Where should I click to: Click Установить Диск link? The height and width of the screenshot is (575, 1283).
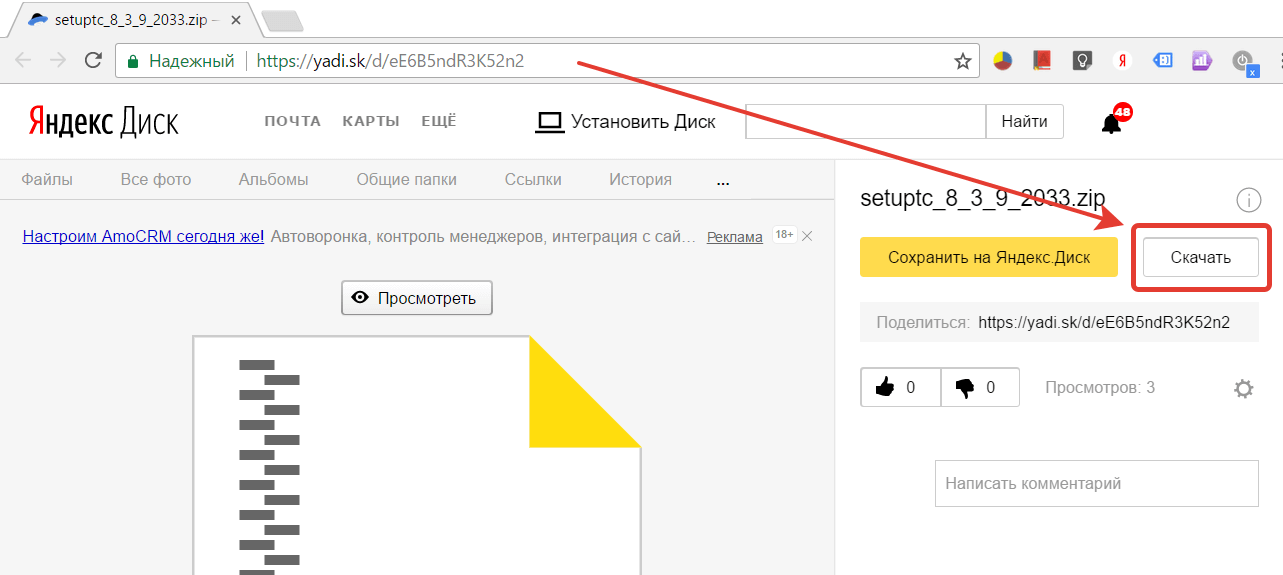[x=626, y=122]
